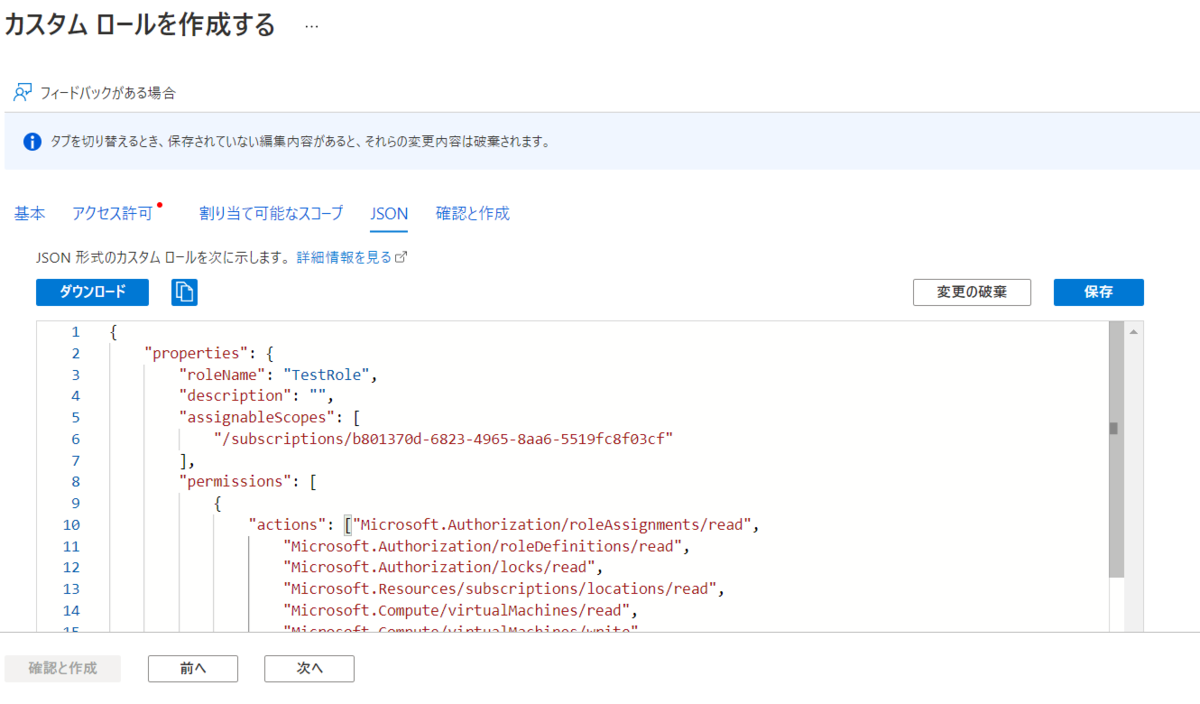1200x704 pixels.
Task: Click the 次へ button
Action: [x=309, y=668]
